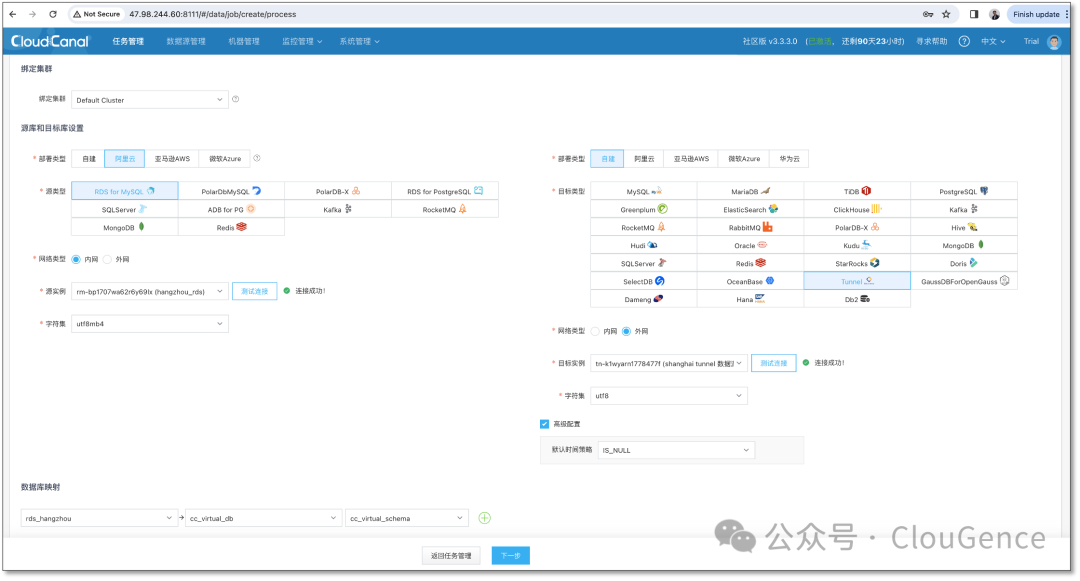Open the cc_virtual_db dropdown
Image resolution: width=1080 pixels, height=581 pixels.
coord(263,518)
